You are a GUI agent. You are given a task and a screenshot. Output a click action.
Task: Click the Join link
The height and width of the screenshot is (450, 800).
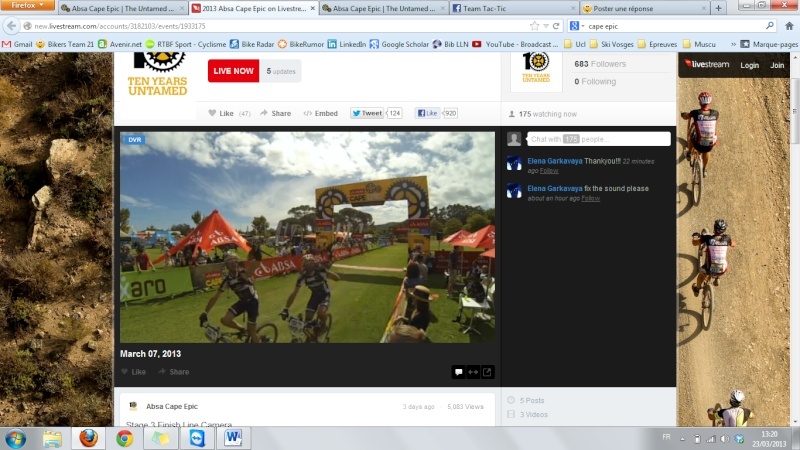coord(777,65)
